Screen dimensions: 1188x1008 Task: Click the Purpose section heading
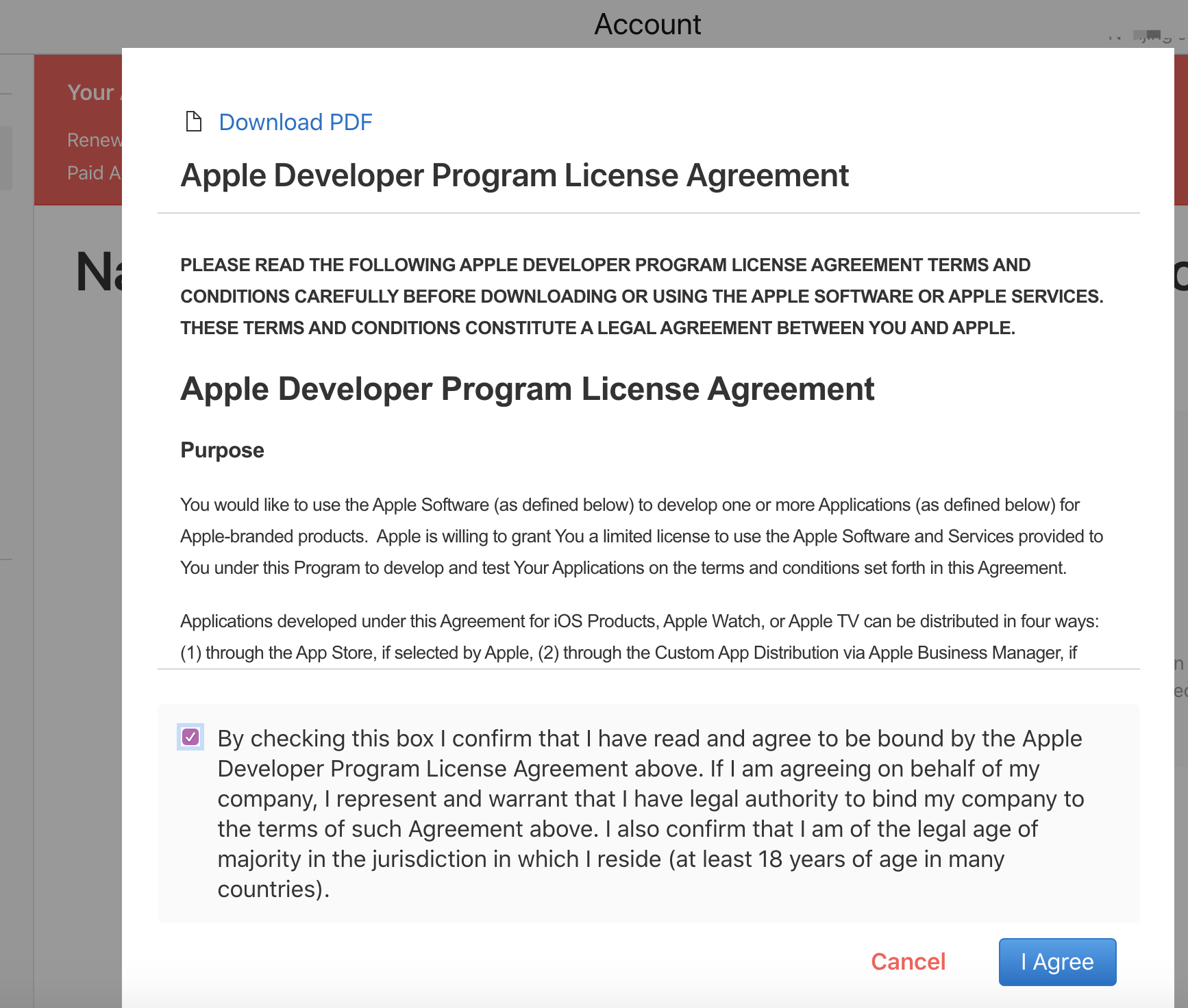[221, 450]
